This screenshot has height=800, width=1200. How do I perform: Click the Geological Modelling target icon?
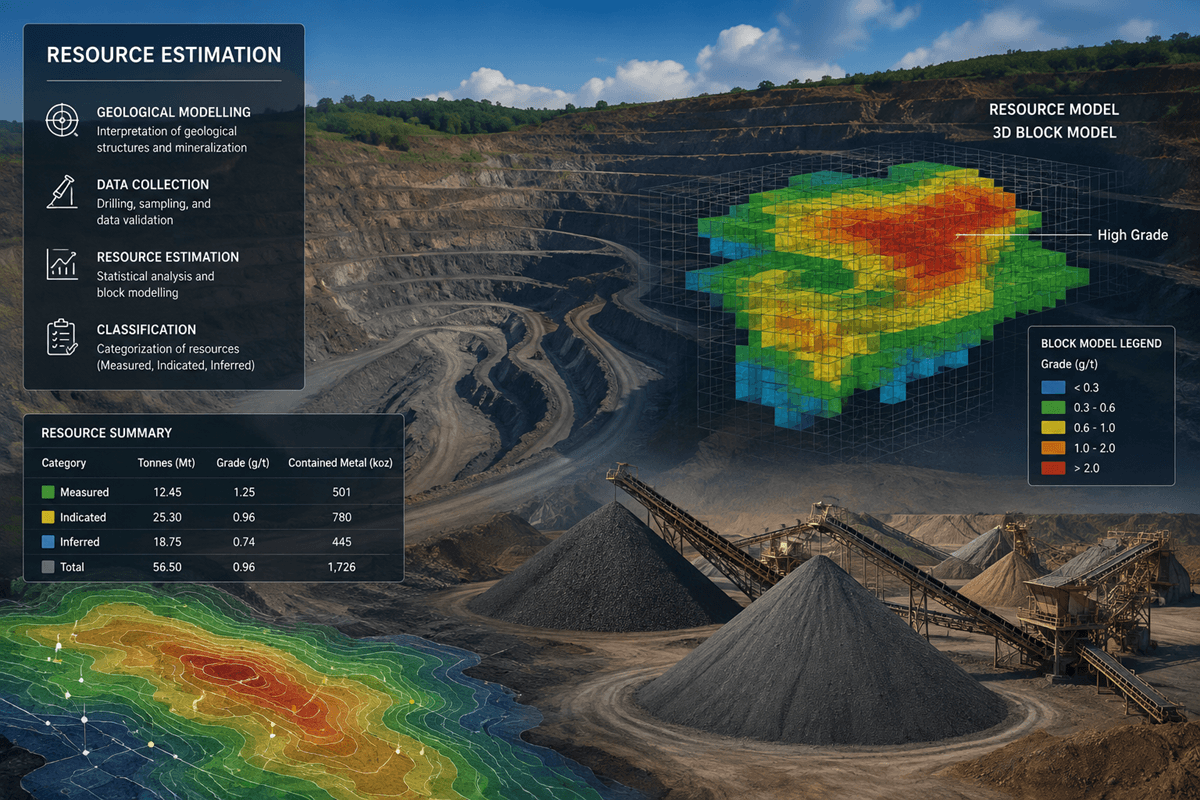point(63,121)
